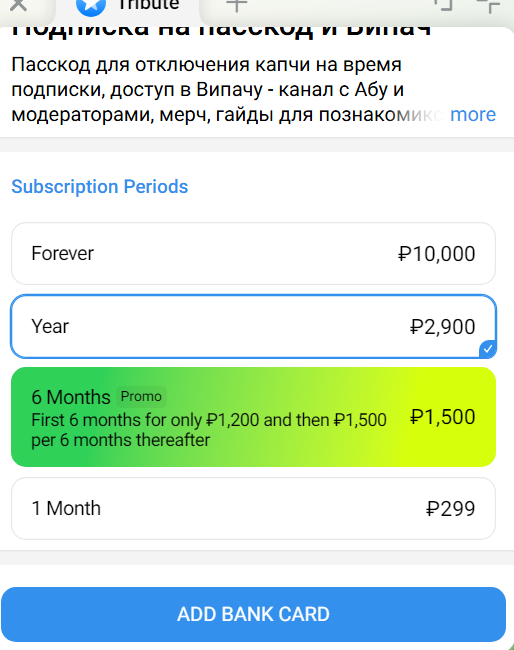The image size is (514, 650).
Task: Click the rightmost corner-bracket icon in the top bar
Action: point(489,5)
